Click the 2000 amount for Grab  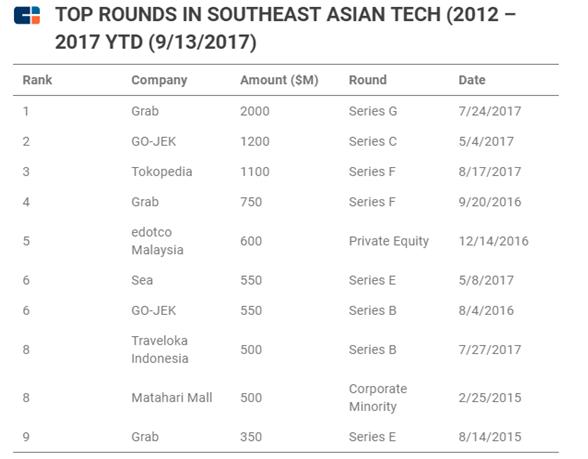pos(255,111)
